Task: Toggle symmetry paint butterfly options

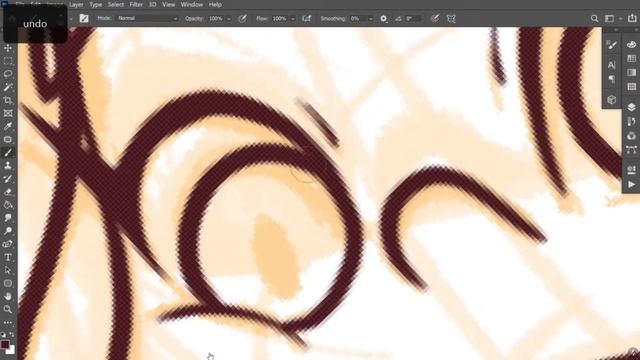Action: (x=451, y=18)
